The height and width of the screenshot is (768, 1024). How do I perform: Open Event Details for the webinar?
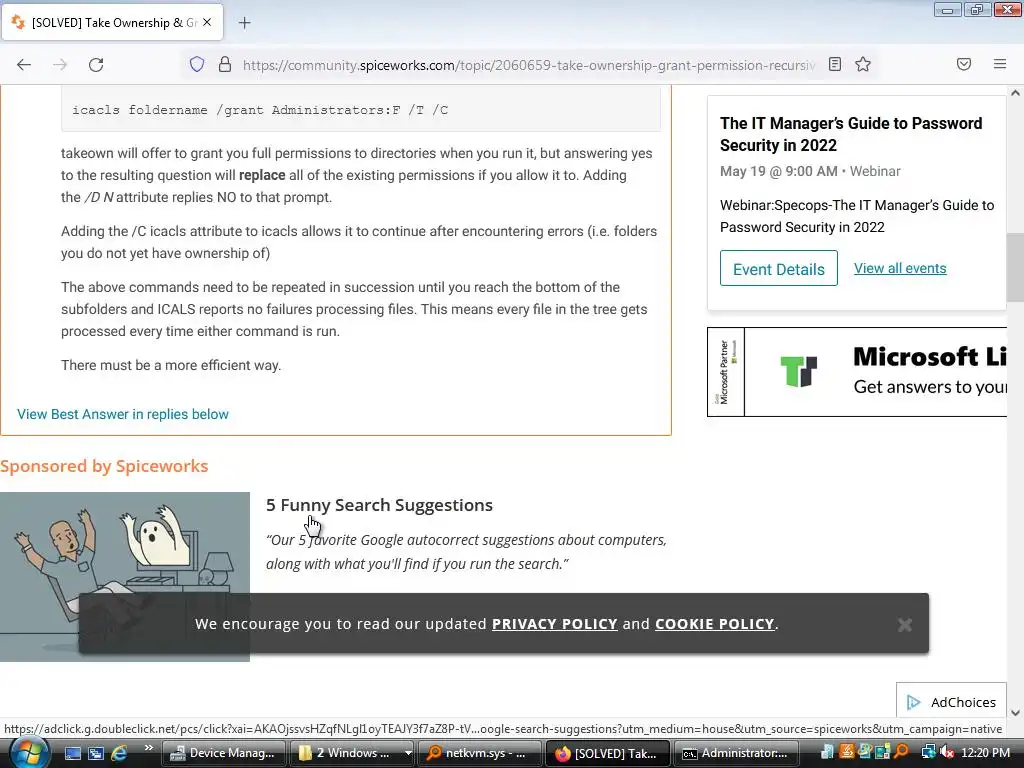click(x=778, y=268)
